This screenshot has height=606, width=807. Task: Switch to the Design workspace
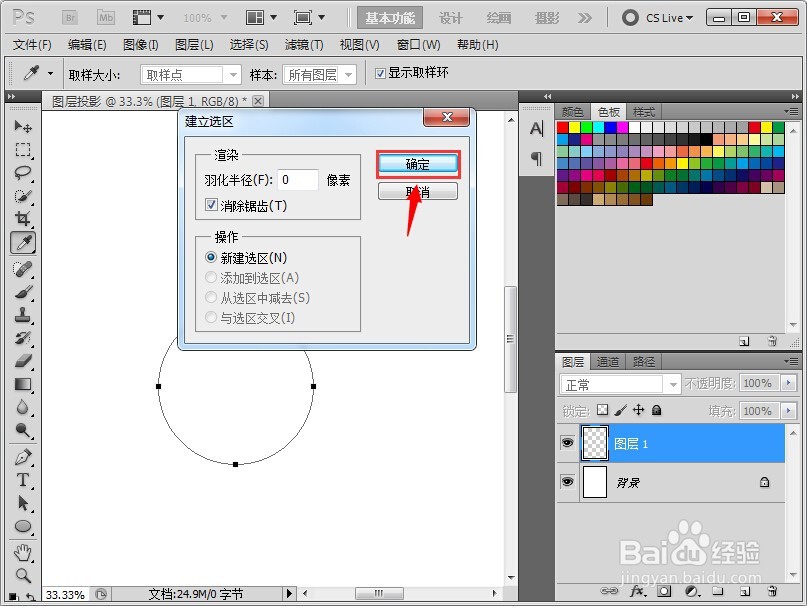coord(451,18)
